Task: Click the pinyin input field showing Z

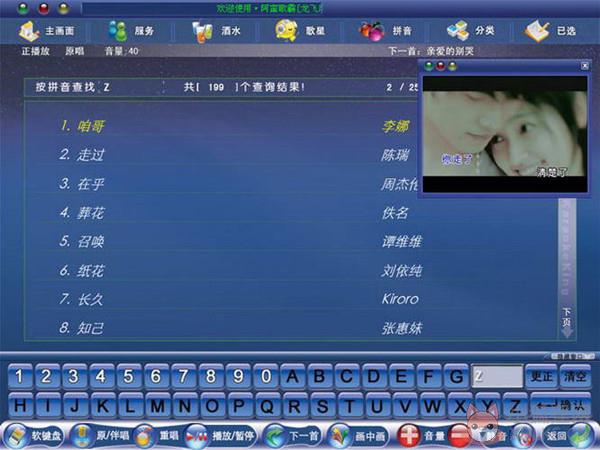Action: 497,377
